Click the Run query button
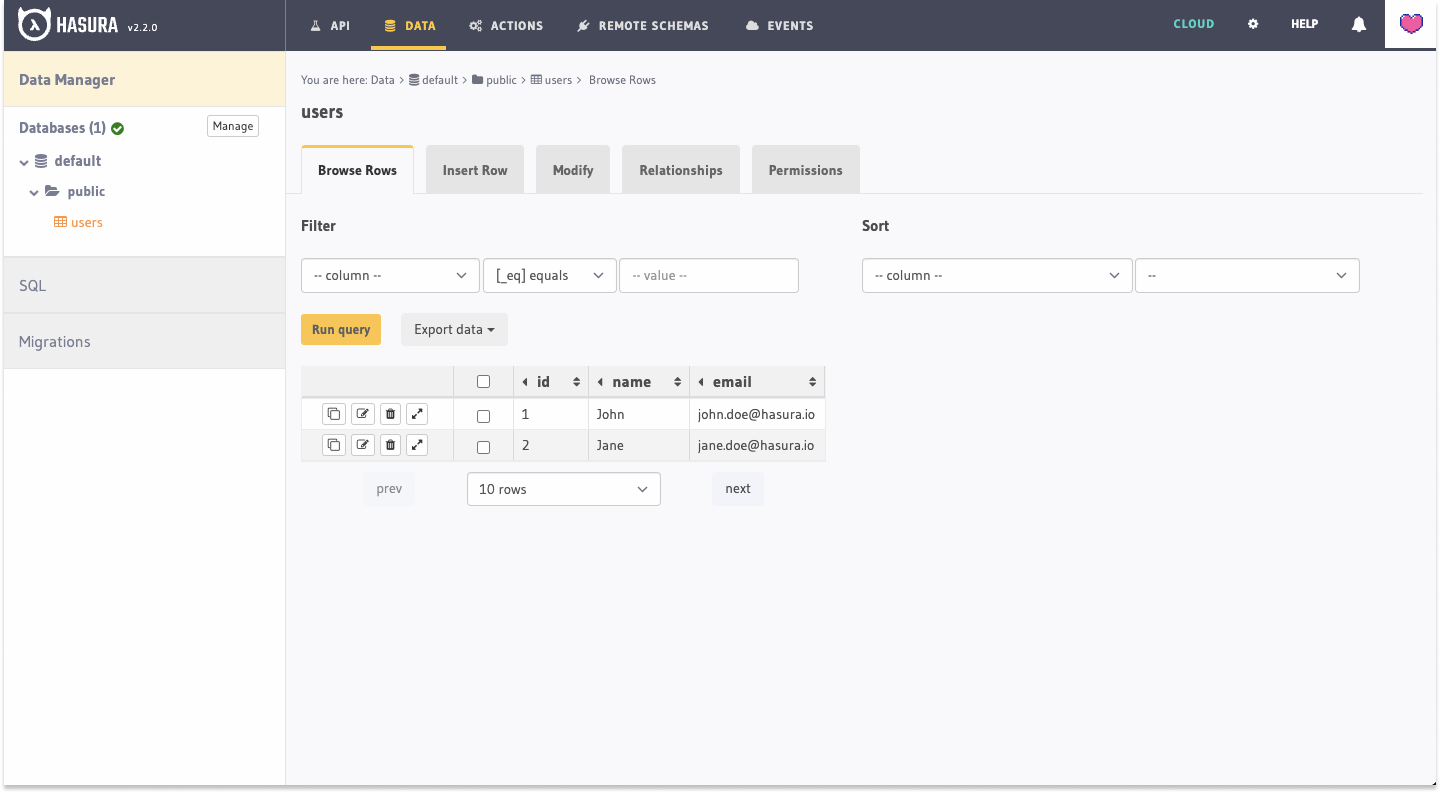This screenshot has height=793, width=1440. pos(340,329)
